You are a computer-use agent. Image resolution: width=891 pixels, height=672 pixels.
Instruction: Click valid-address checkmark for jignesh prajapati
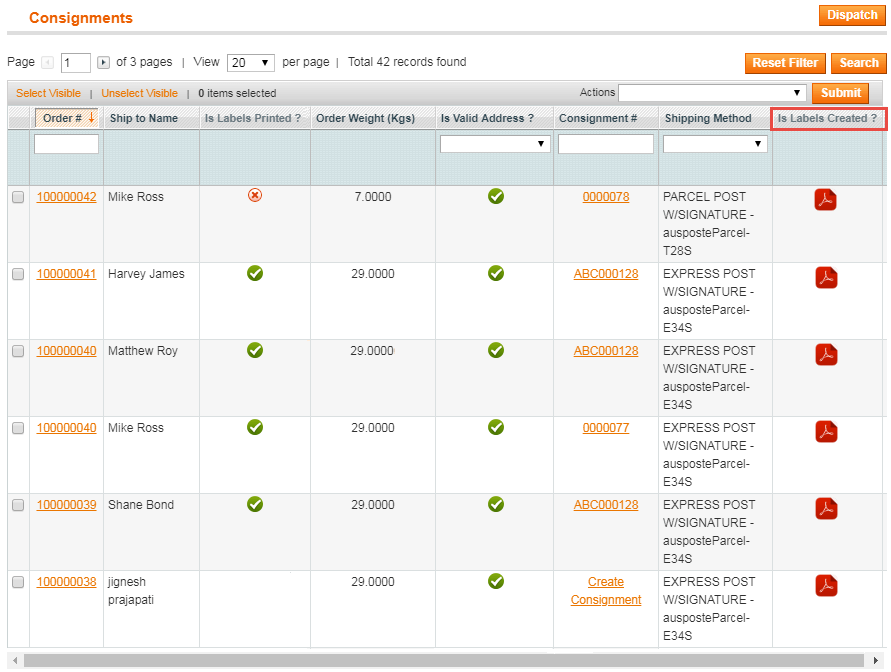(496, 581)
